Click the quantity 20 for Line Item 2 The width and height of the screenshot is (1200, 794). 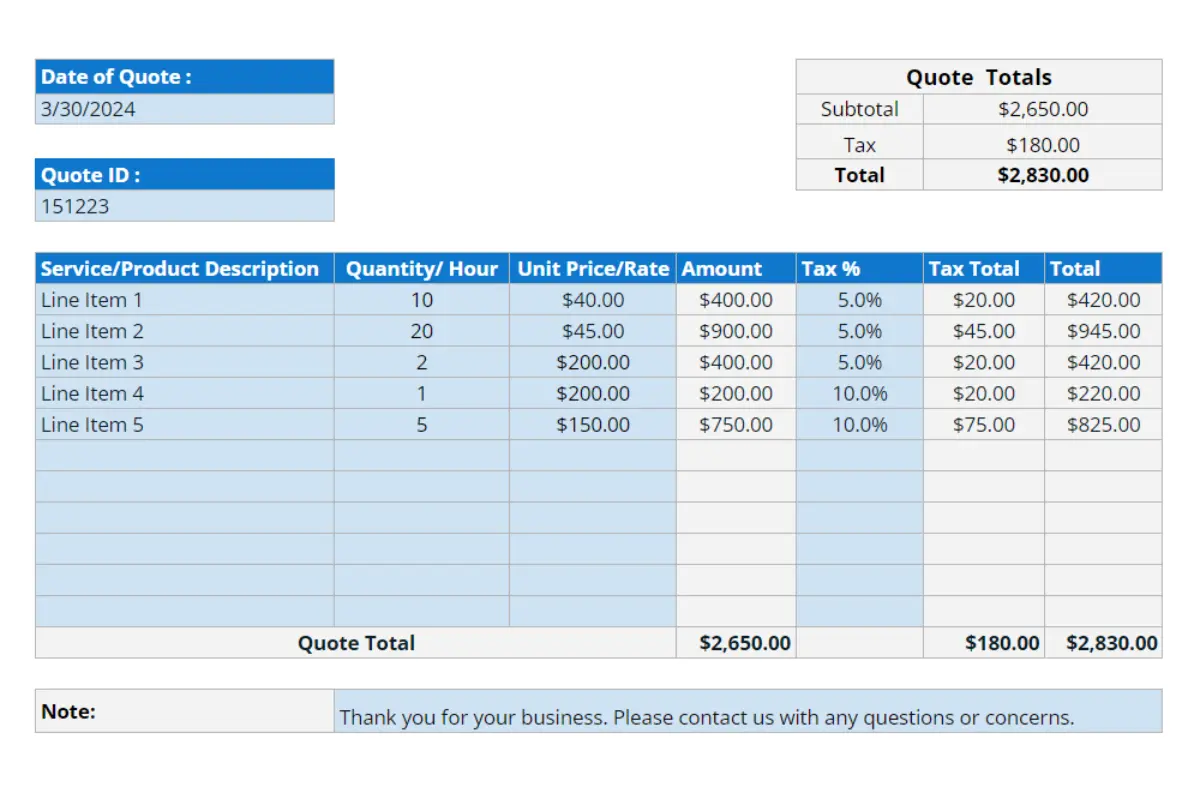[421, 331]
